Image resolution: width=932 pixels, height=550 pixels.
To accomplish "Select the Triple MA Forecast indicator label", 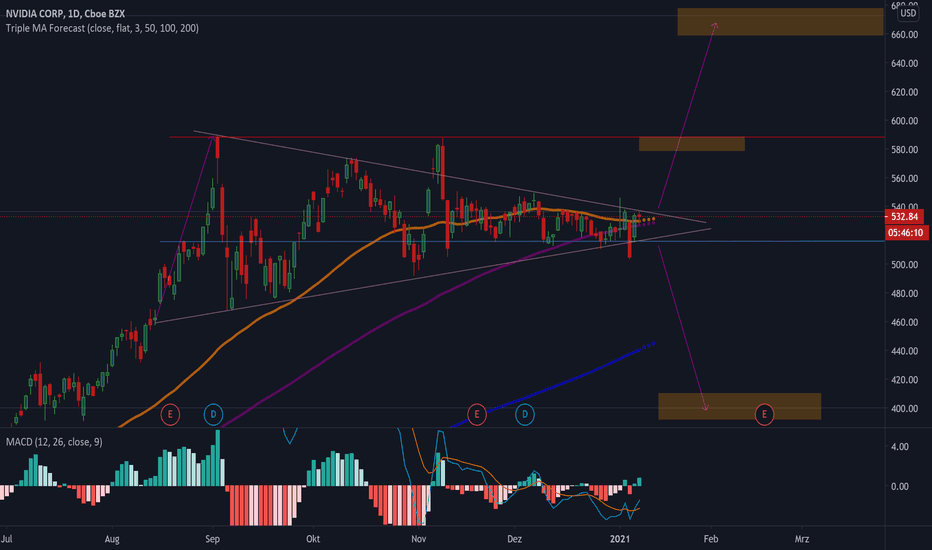I will click(102, 28).
